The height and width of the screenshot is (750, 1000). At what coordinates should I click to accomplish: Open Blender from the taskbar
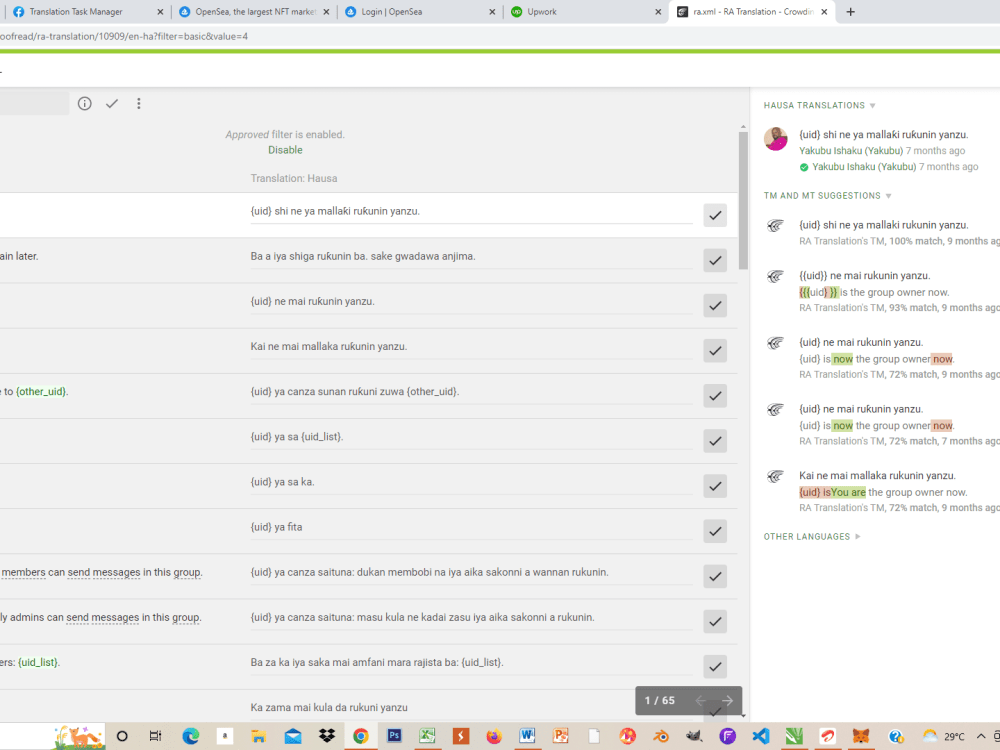[x=661, y=736]
